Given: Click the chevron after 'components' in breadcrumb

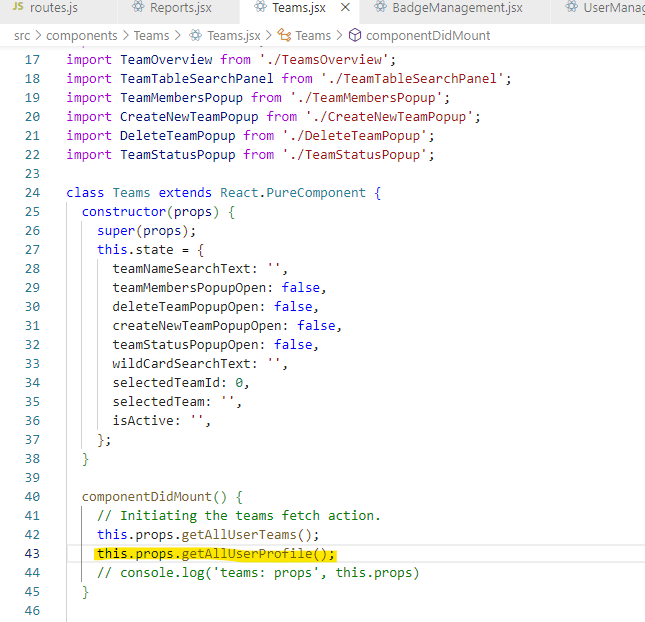Looking at the screenshot, I should tap(125, 36).
